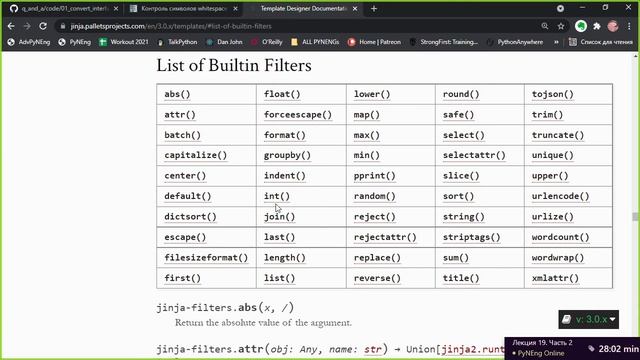Screen dimensions: 640x360
Task: Open the round() filter link
Action: pyautogui.click(x=461, y=94)
